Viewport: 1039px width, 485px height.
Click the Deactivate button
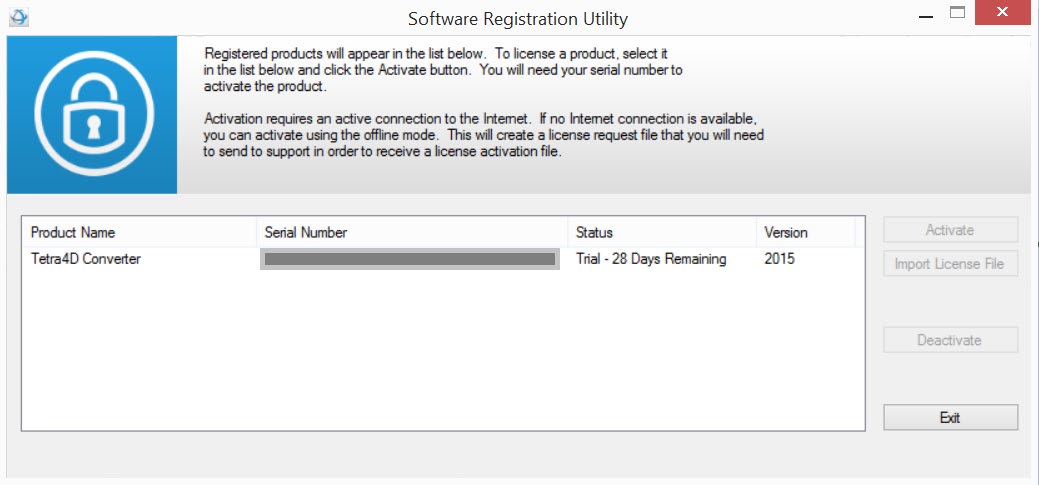[x=950, y=340]
